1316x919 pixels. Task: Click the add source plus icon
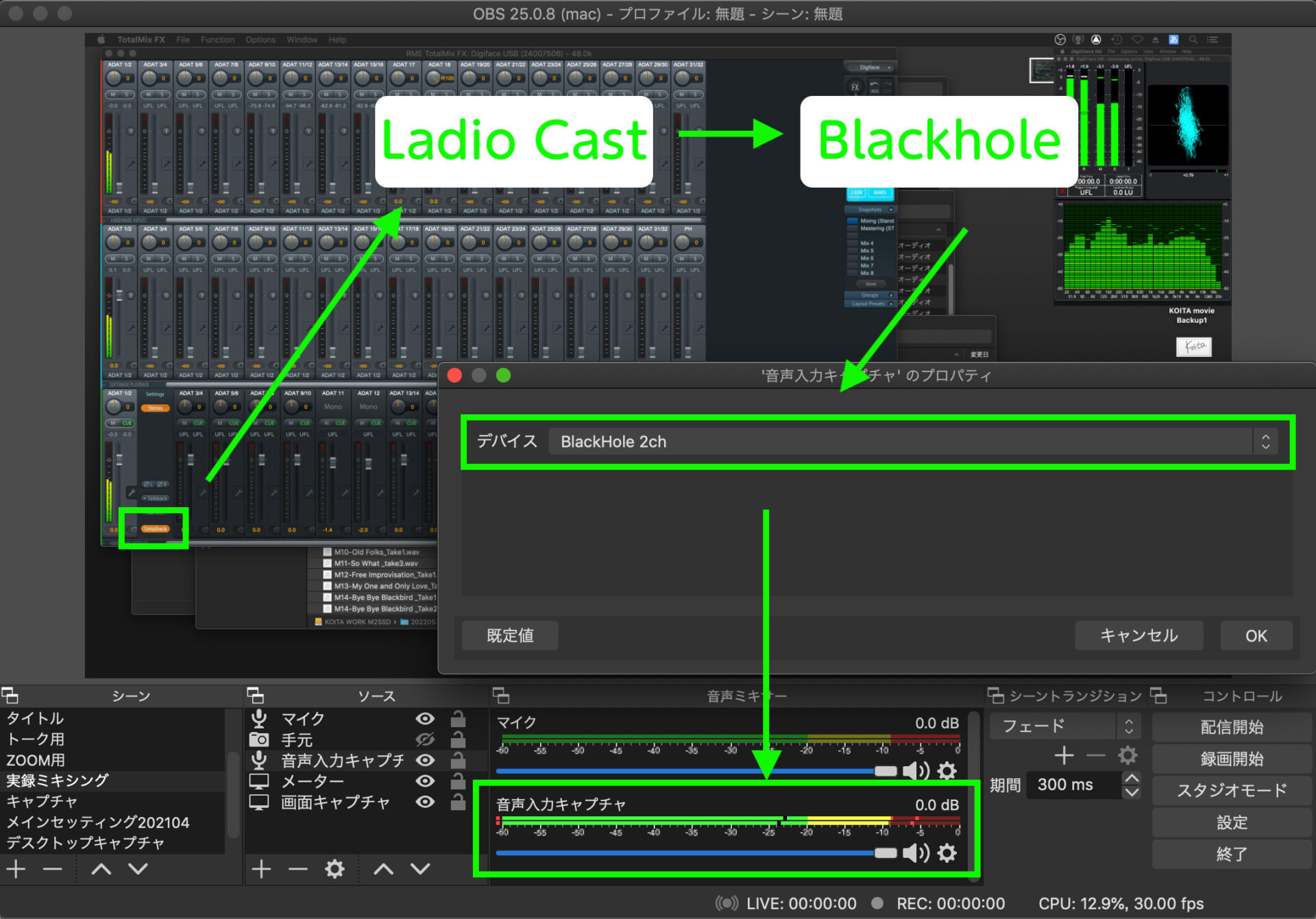coord(261,869)
